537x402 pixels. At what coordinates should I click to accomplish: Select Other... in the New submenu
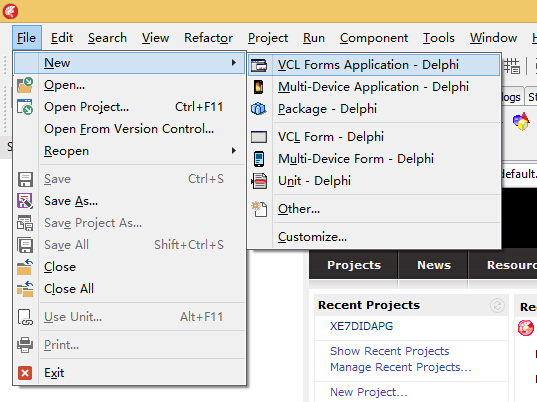(x=374, y=209)
